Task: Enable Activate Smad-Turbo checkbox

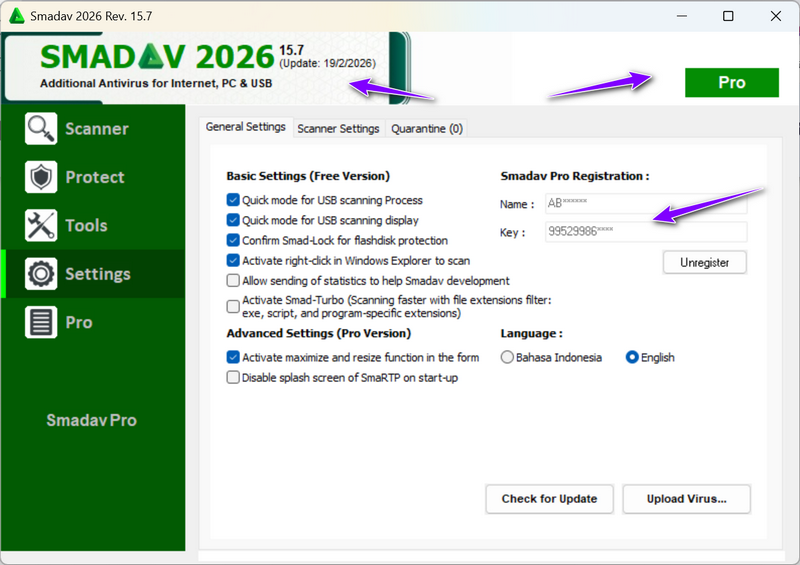Action: tap(233, 306)
